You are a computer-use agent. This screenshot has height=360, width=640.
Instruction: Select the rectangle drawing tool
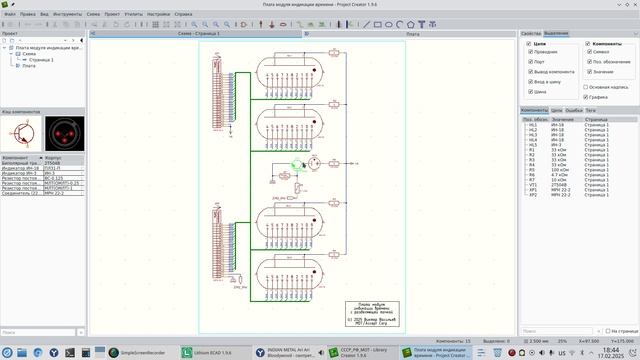(x=378, y=24)
